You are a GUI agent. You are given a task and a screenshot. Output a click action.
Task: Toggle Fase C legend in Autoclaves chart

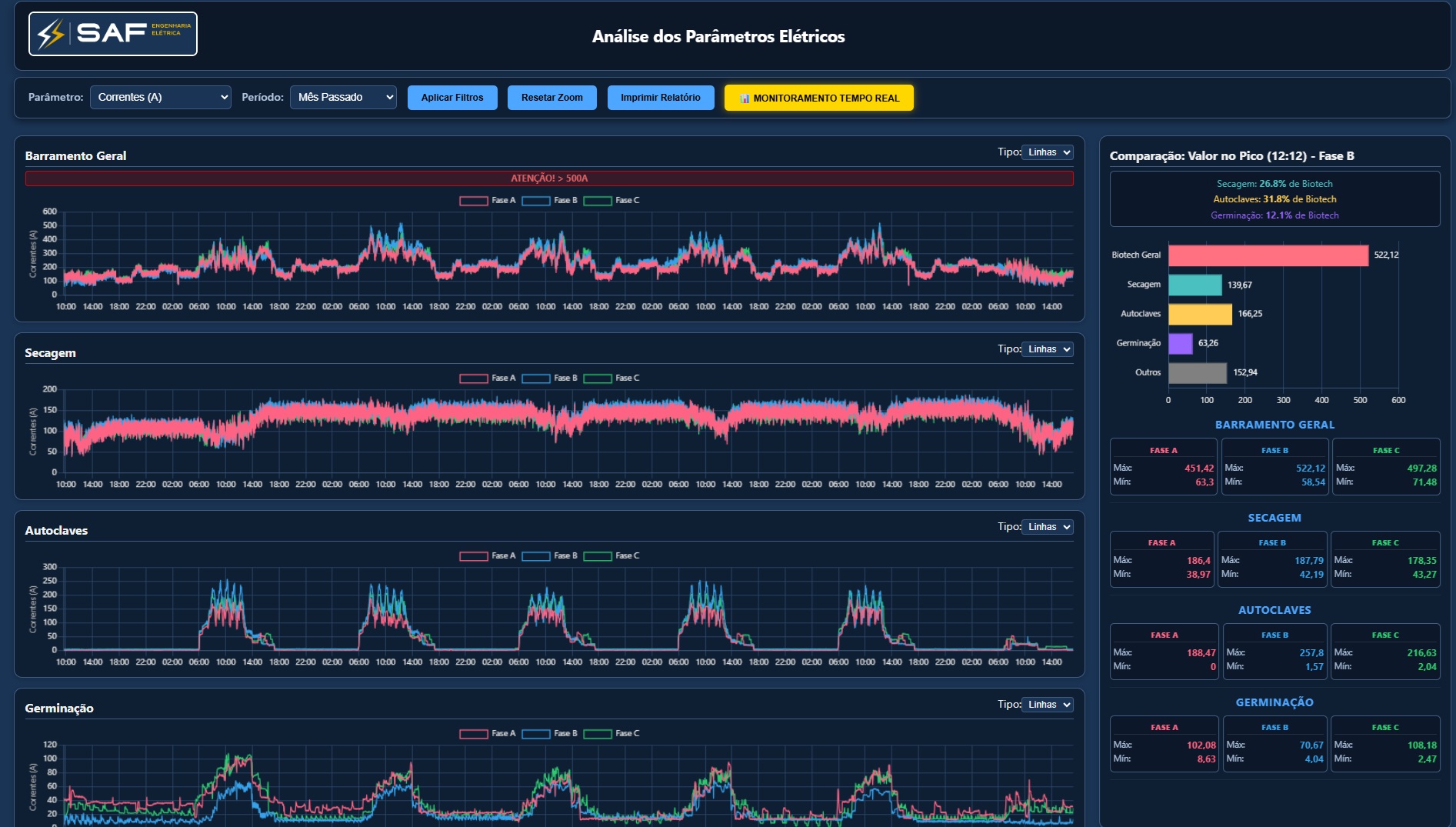pyautogui.click(x=611, y=556)
